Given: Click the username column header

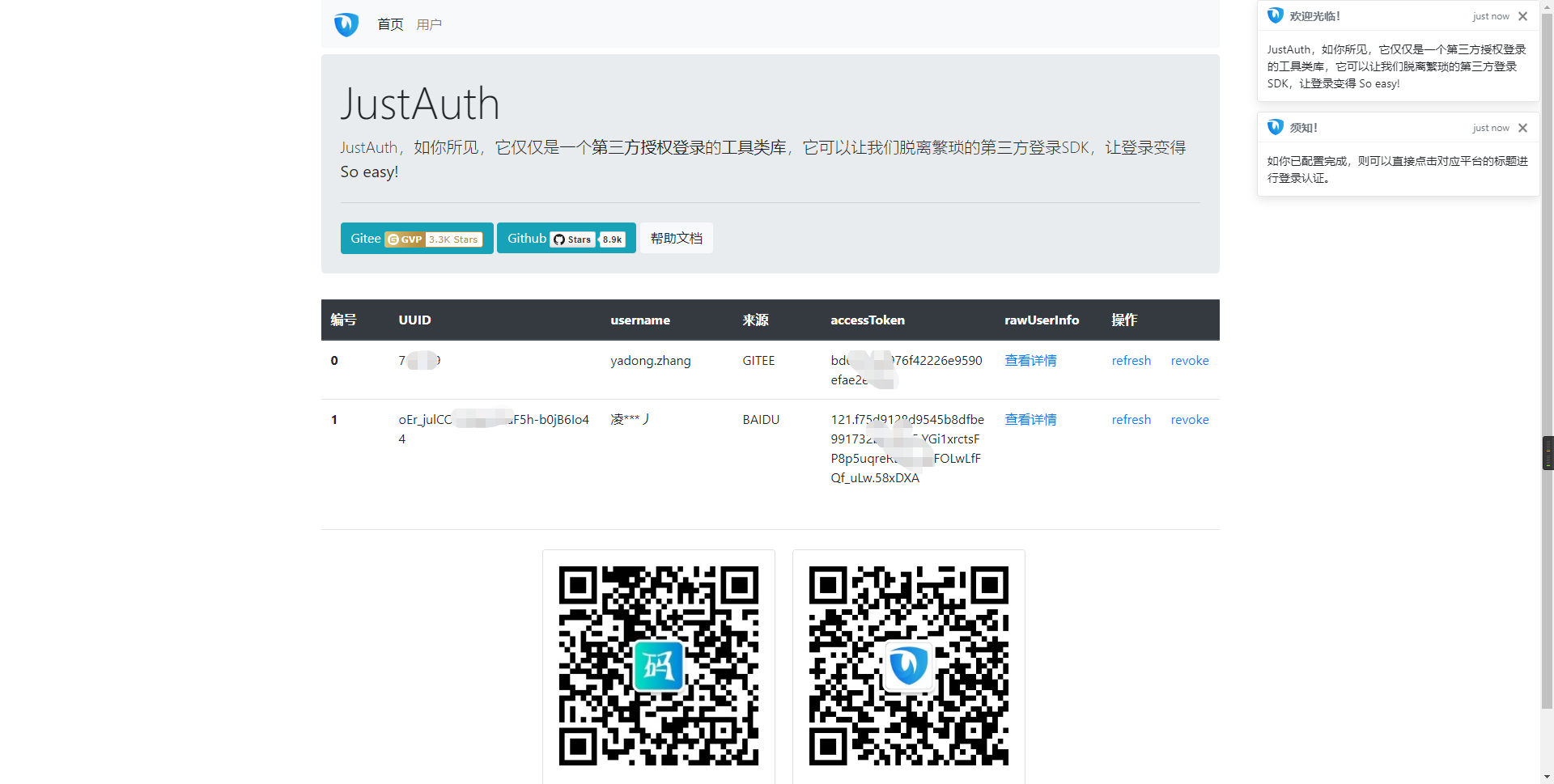Looking at the screenshot, I should (x=640, y=320).
